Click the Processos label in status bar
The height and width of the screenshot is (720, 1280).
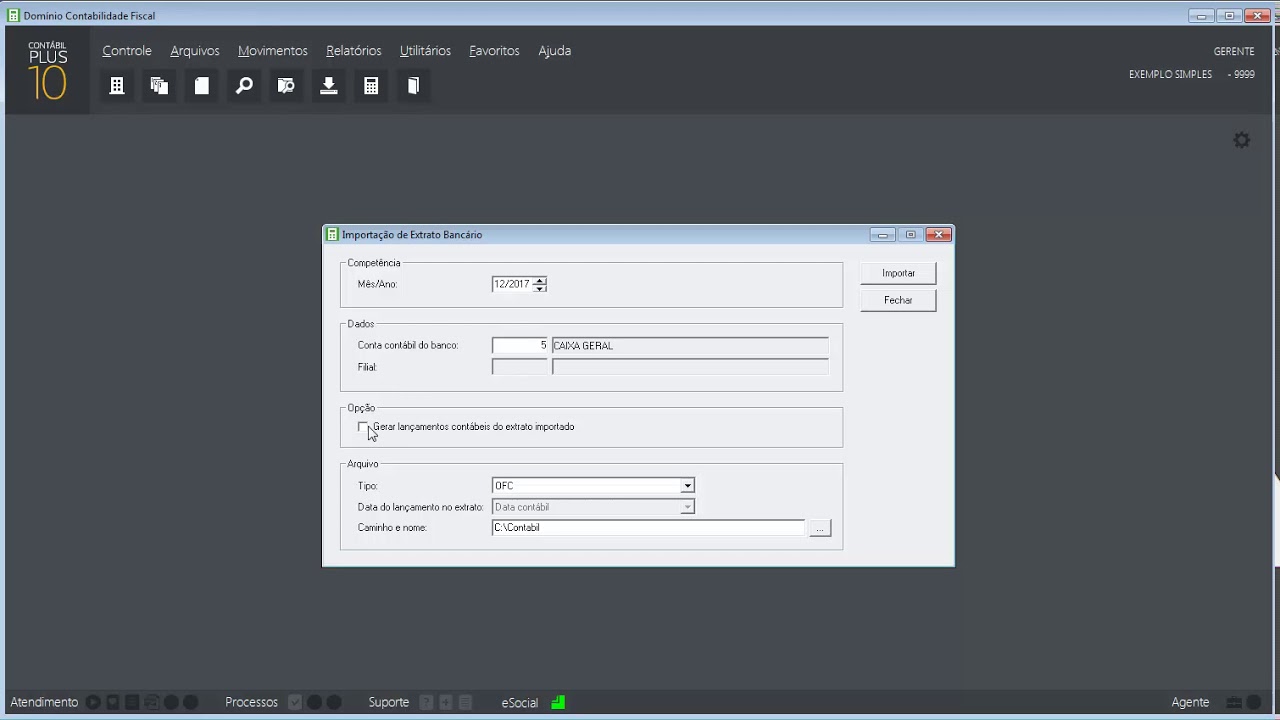(252, 702)
